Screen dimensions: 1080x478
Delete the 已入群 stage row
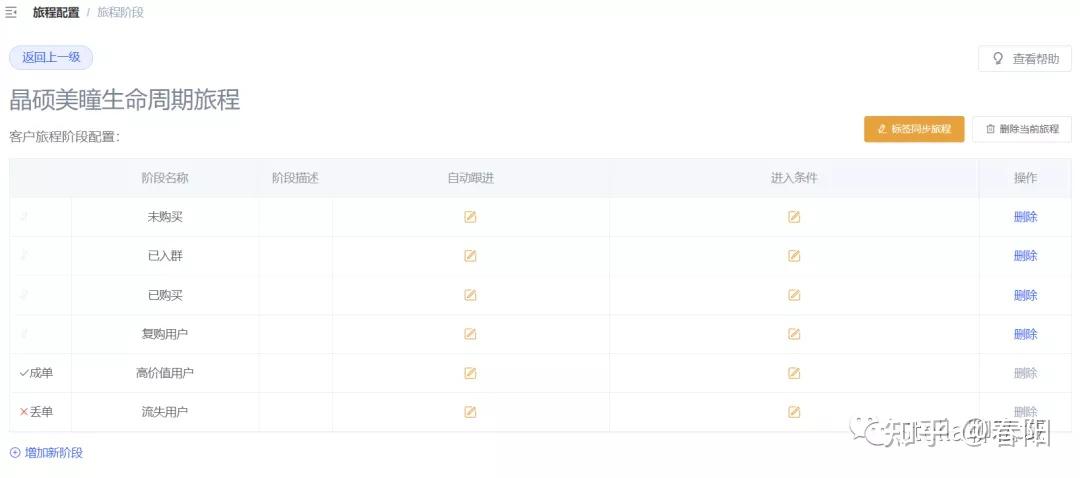[1025, 256]
